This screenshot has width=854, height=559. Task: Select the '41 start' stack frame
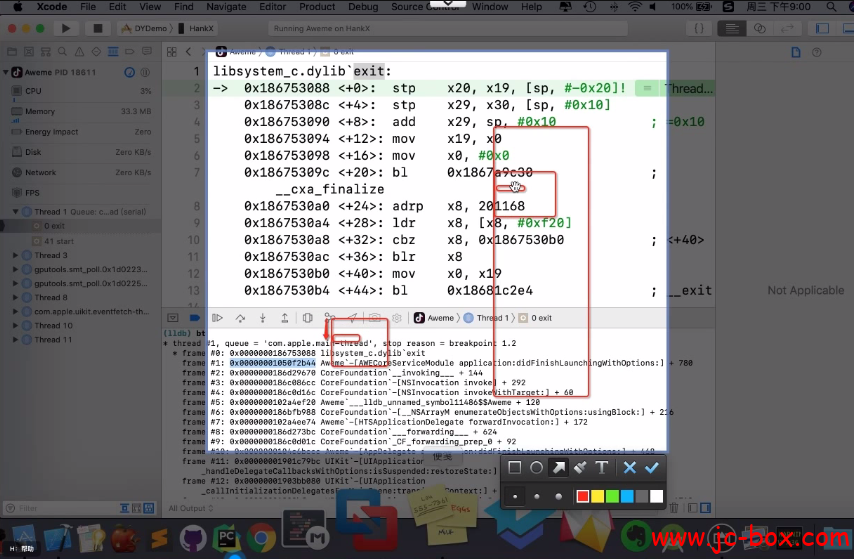point(81,241)
